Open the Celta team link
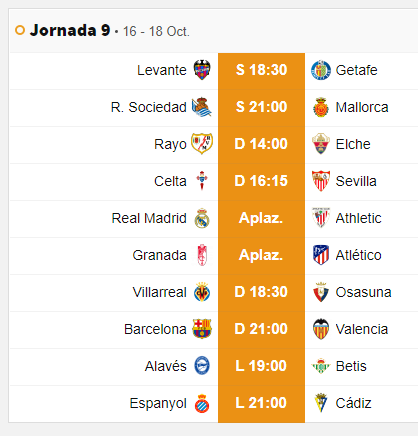The width and height of the screenshot is (418, 436). click(x=170, y=181)
